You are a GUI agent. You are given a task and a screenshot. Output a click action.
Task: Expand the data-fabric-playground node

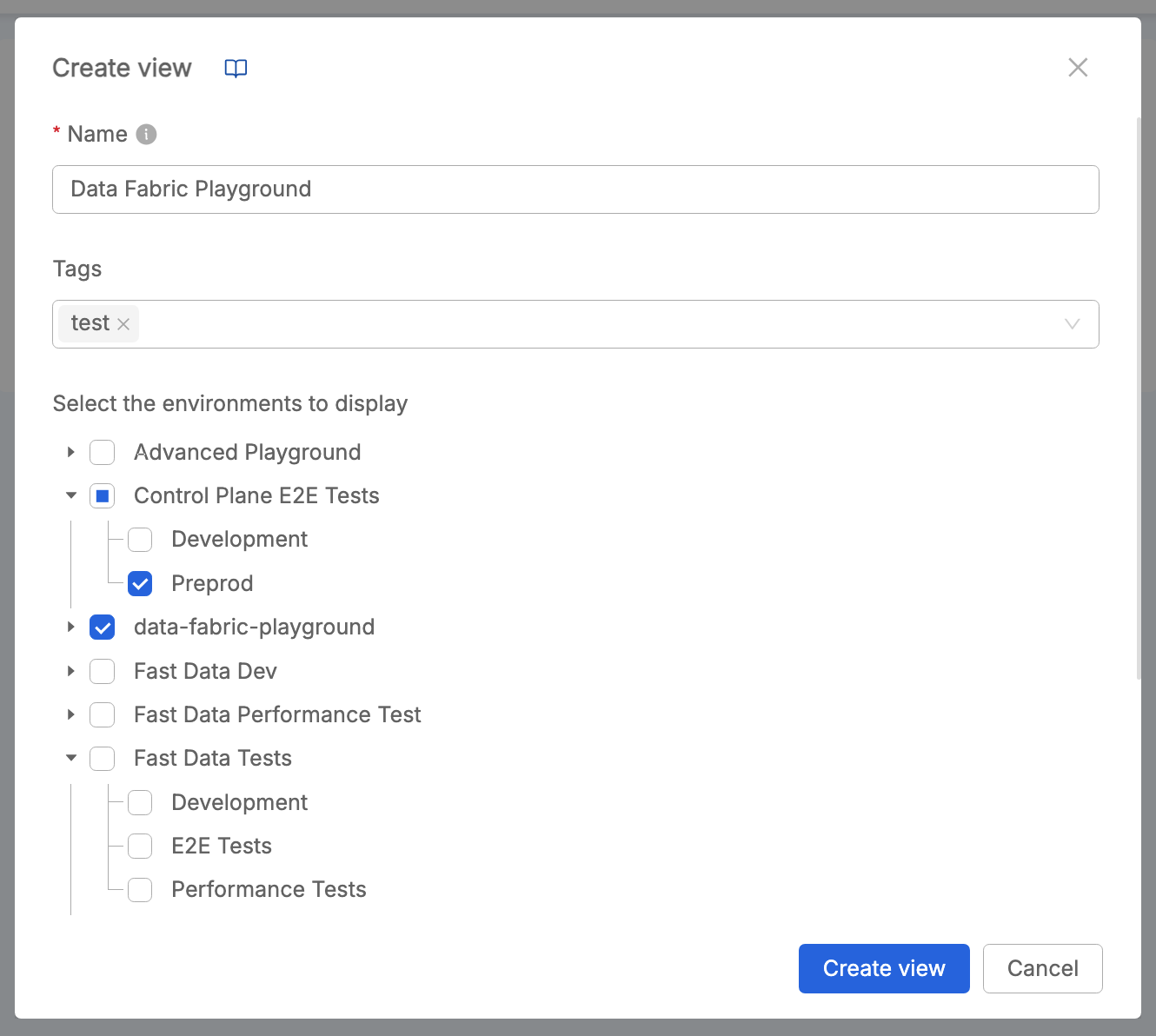click(70, 627)
